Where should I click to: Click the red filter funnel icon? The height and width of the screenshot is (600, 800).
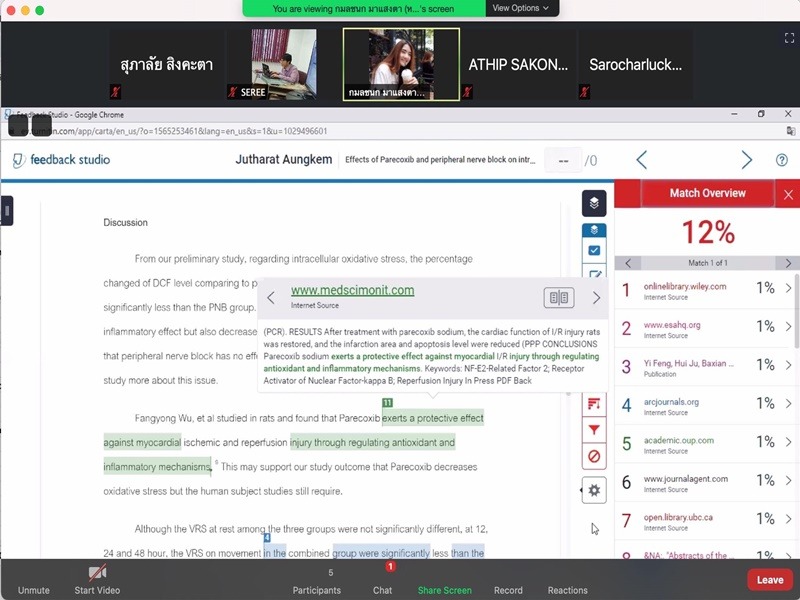pyautogui.click(x=594, y=430)
